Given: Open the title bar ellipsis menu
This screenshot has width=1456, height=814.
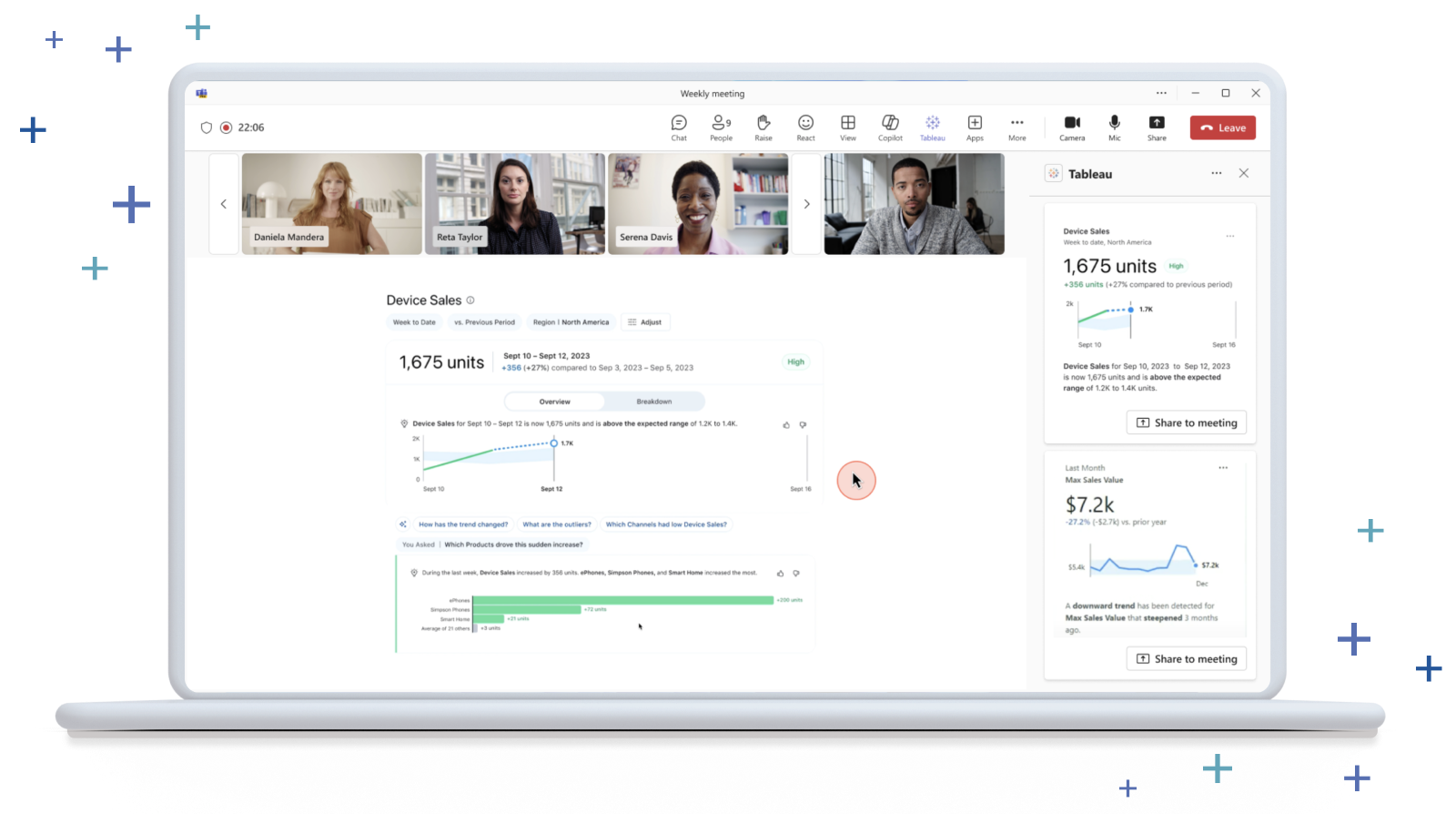Looking at the screenshot, I should (x=1161, y=93).
